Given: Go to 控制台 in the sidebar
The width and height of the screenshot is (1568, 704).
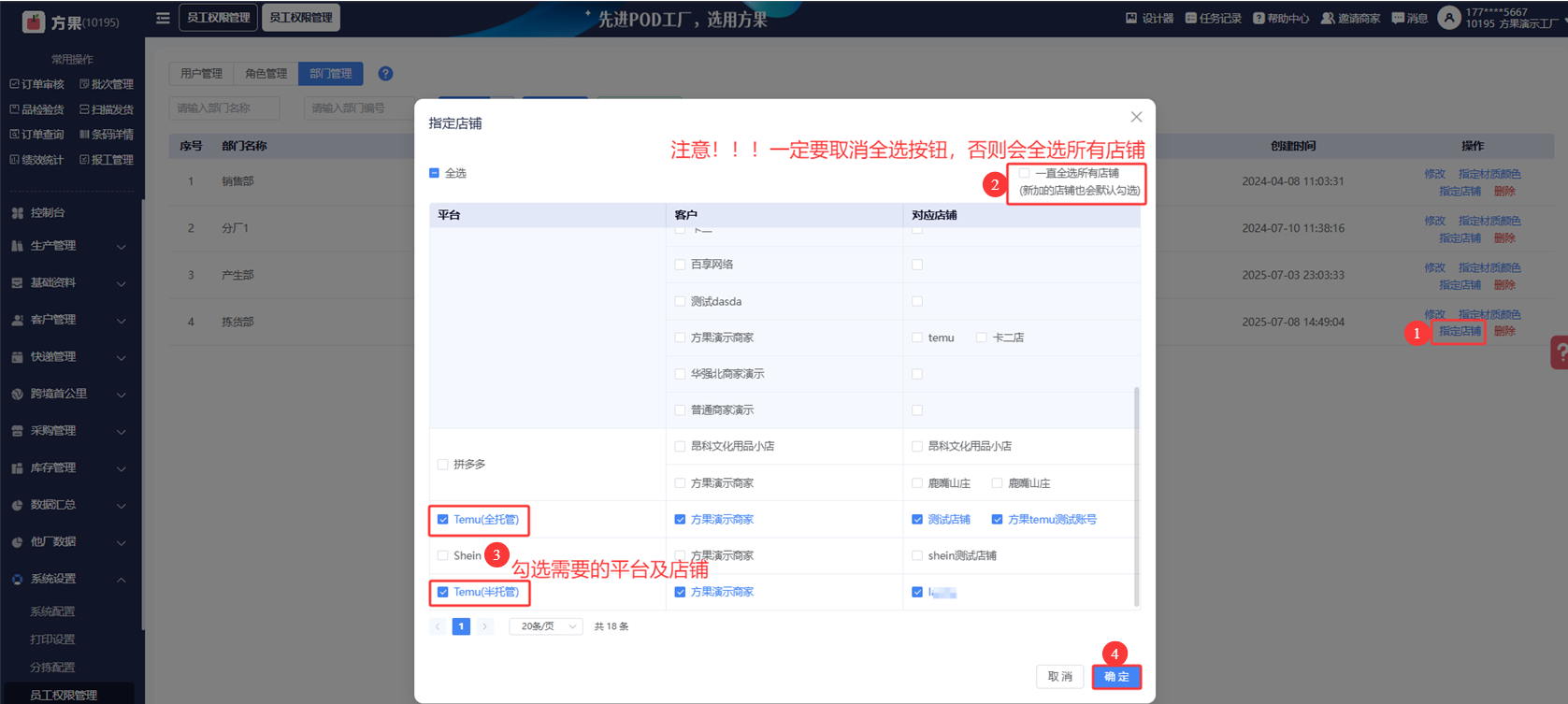Looking at the screenshot, I should click(48, 213).
